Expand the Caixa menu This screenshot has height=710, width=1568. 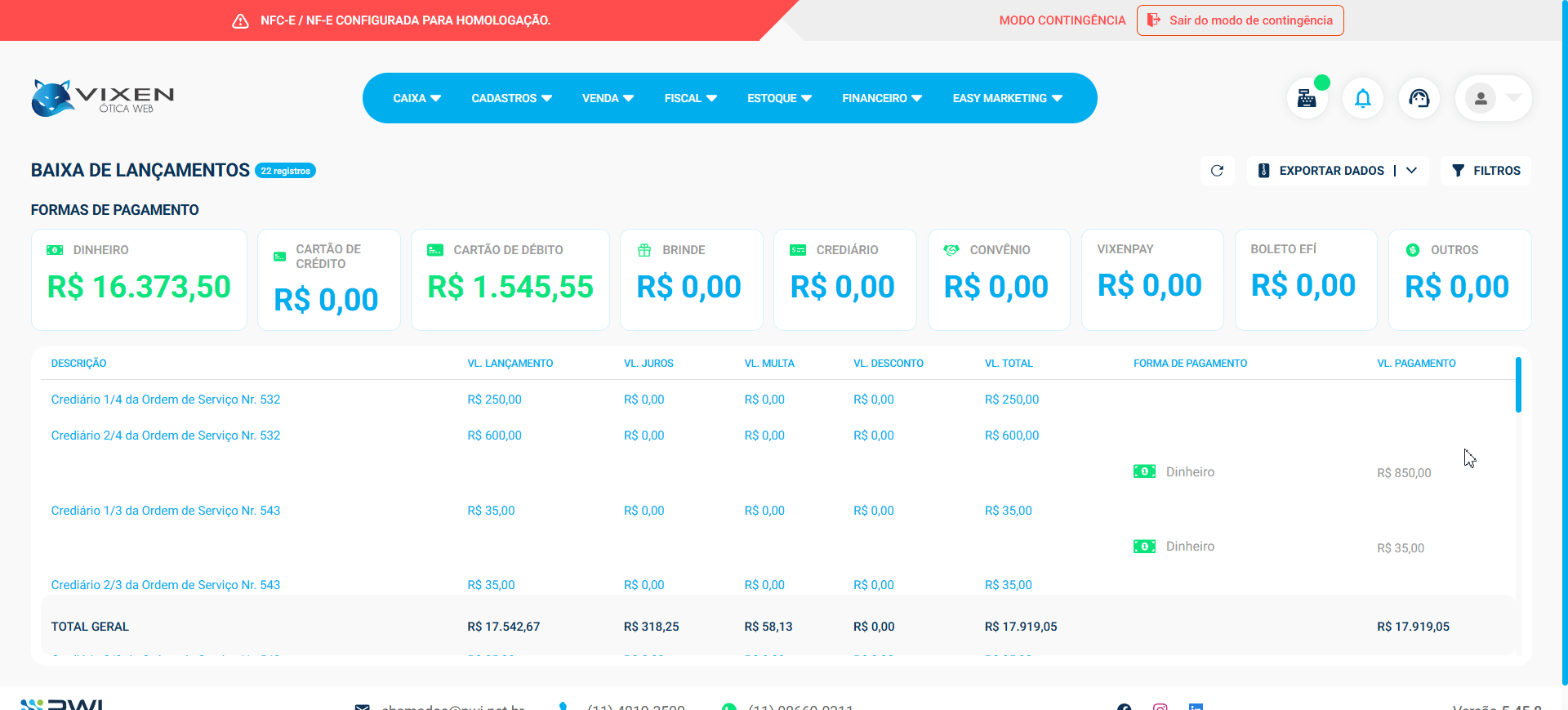click(416, 98)
